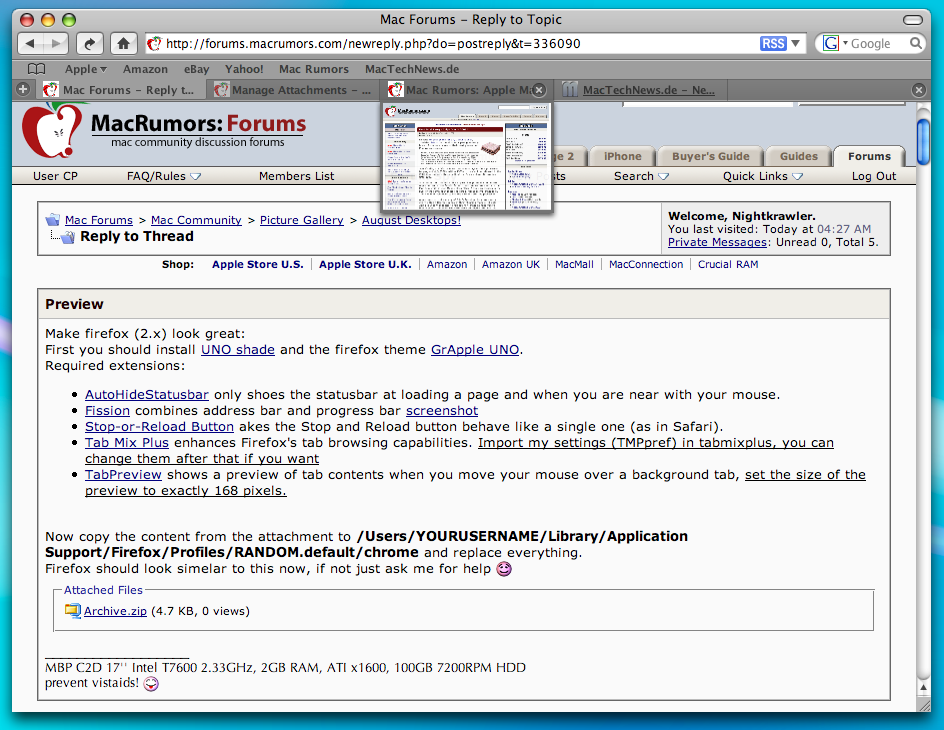Close the Mac Rumors: Apple Mac tab
Image resolution: width=944 pixels, height=730 pixels.
coord(539,90)
